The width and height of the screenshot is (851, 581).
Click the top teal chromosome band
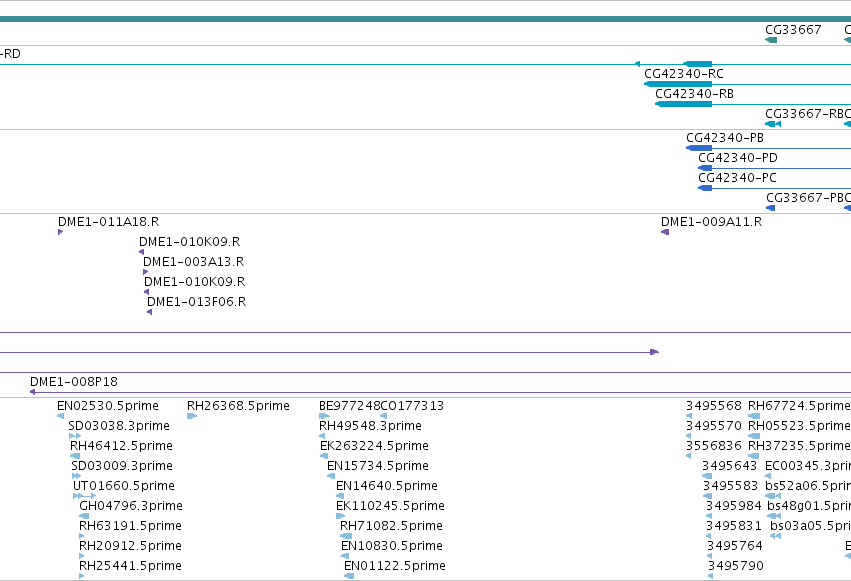tap(426, 19)
